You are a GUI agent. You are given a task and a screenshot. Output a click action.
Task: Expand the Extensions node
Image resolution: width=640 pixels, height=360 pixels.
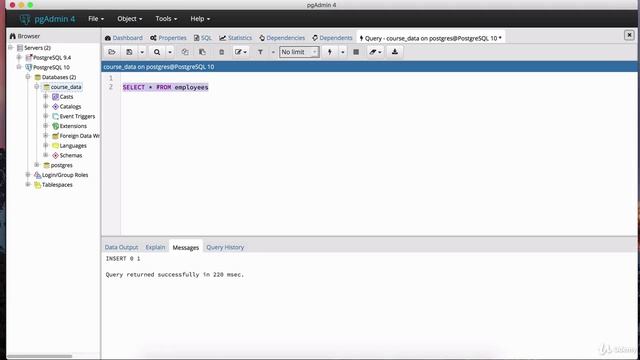coord(46,126)
